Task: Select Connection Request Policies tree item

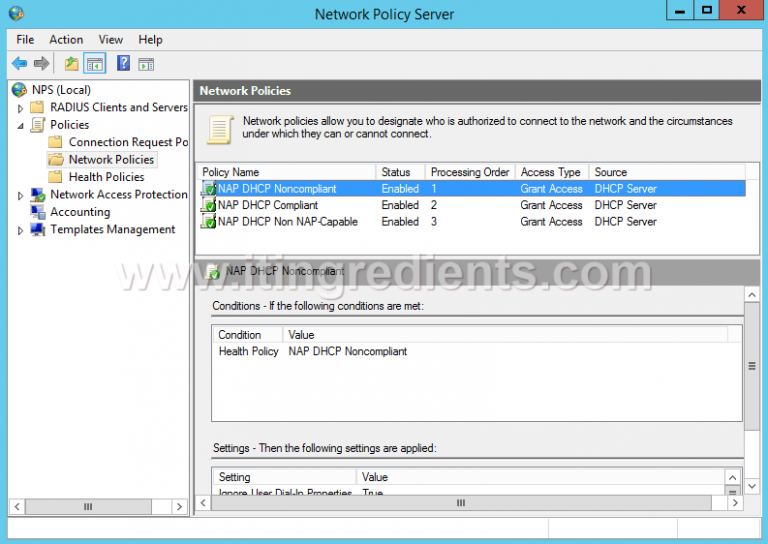Action: [128, 142]
